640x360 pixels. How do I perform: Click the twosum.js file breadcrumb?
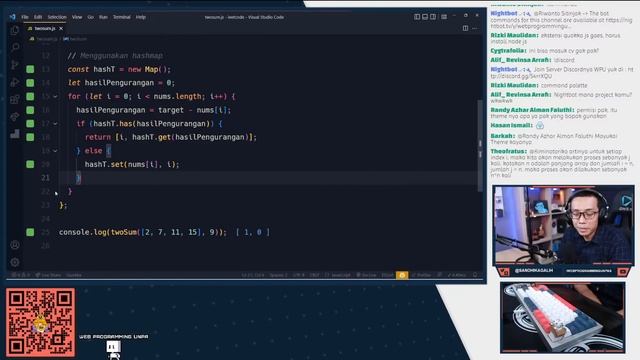(x=44, y=39)
